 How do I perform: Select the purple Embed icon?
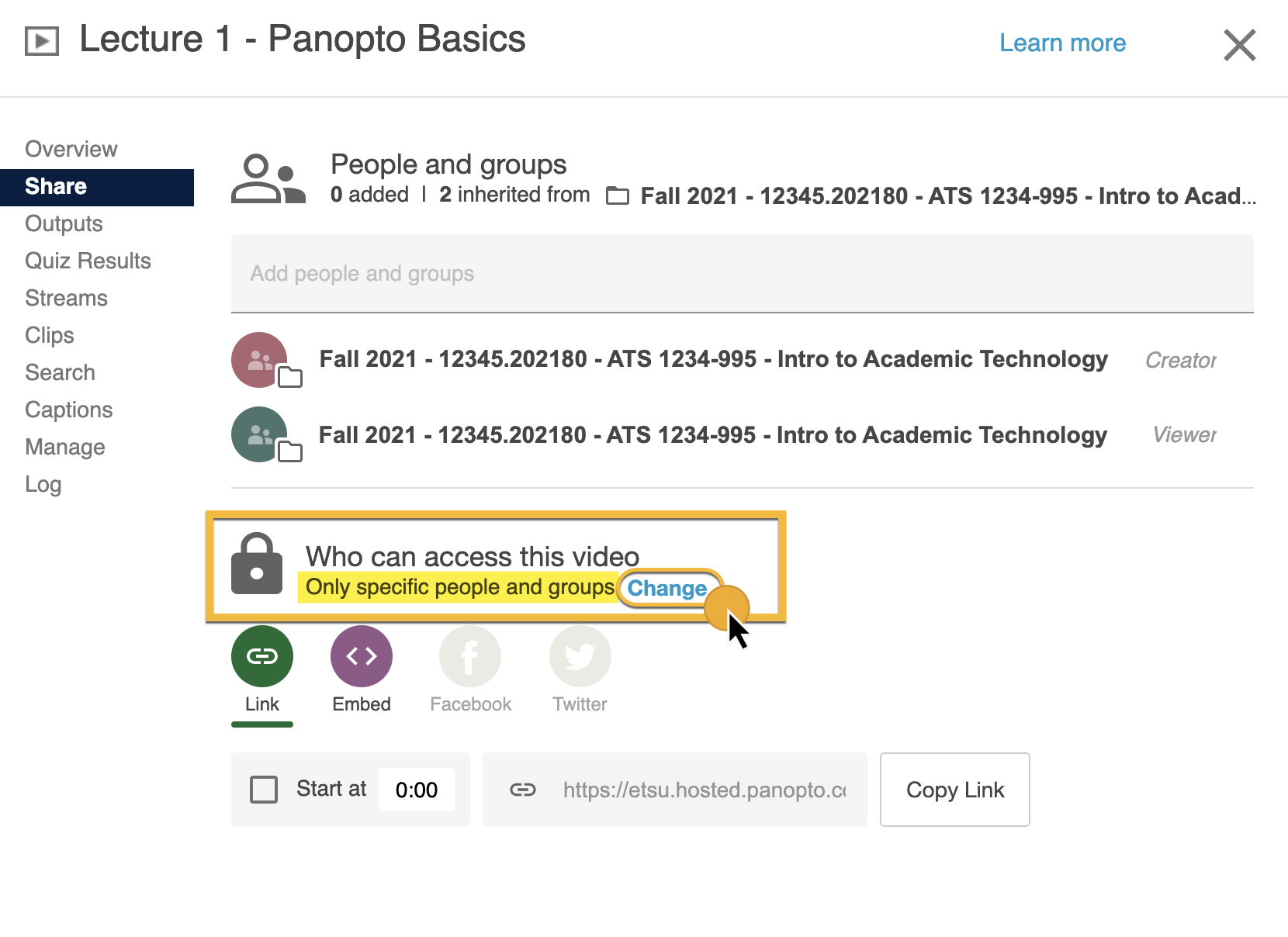tap(362, 656)
